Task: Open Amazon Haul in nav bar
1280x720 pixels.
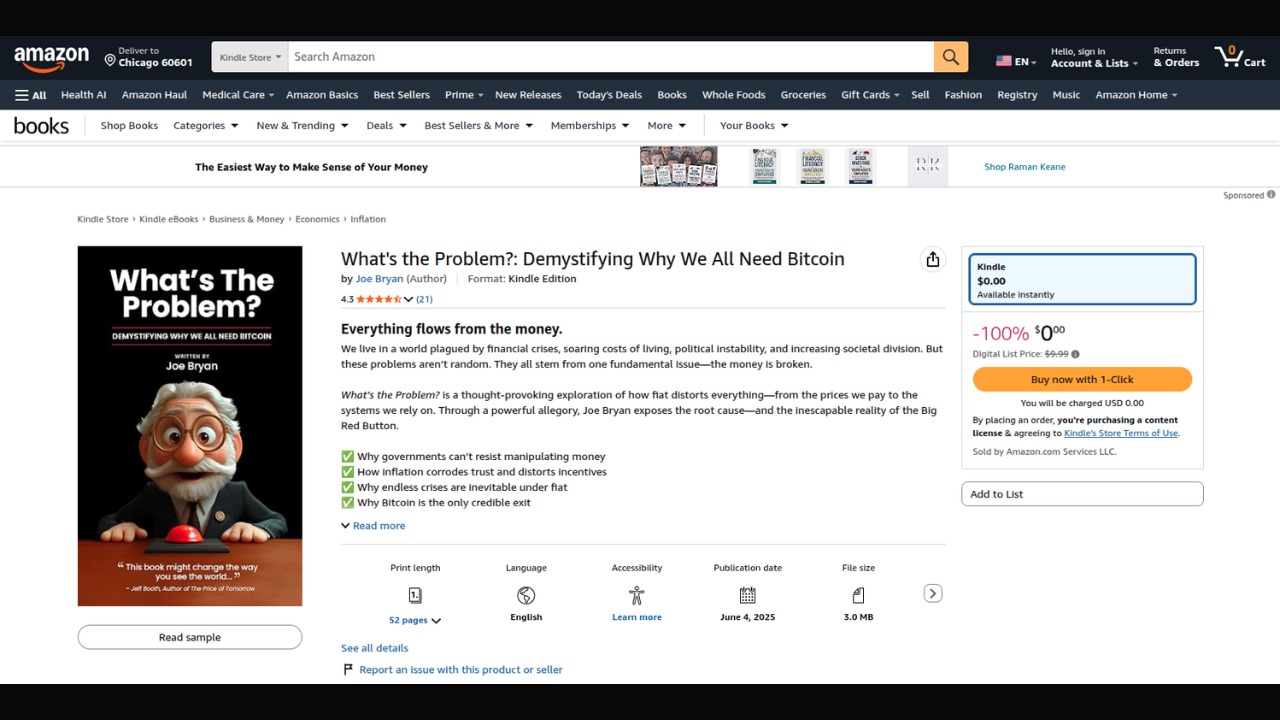Action: 154,95
